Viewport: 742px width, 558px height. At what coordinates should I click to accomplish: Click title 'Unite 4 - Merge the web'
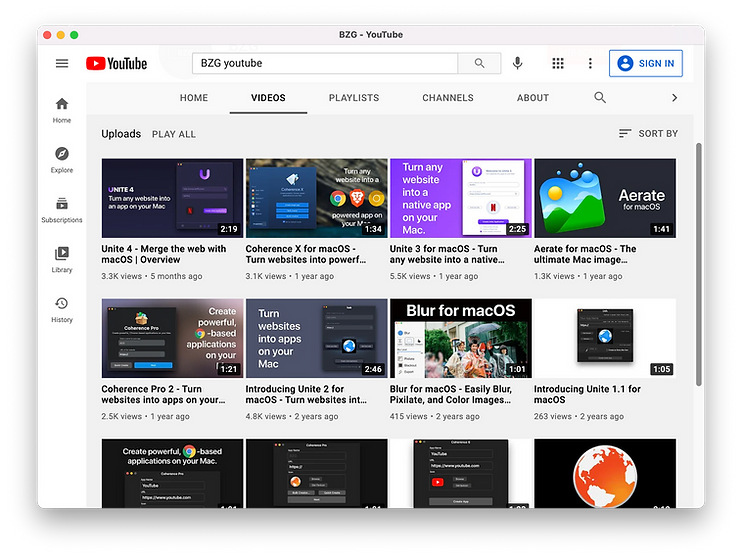tap(164, 254)
